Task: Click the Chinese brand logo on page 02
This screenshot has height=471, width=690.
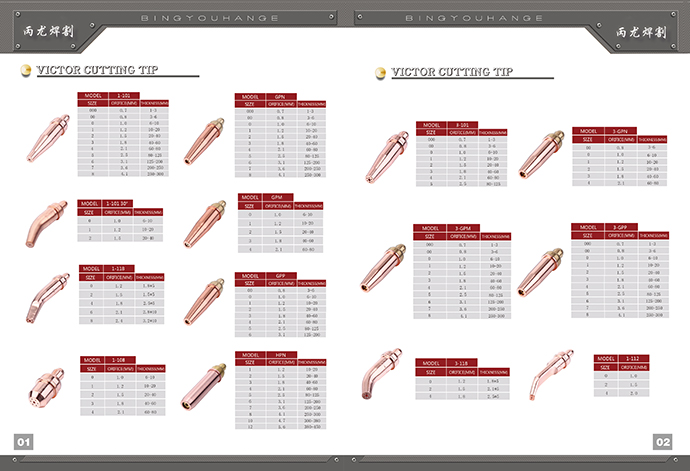Action: point(641,32)
